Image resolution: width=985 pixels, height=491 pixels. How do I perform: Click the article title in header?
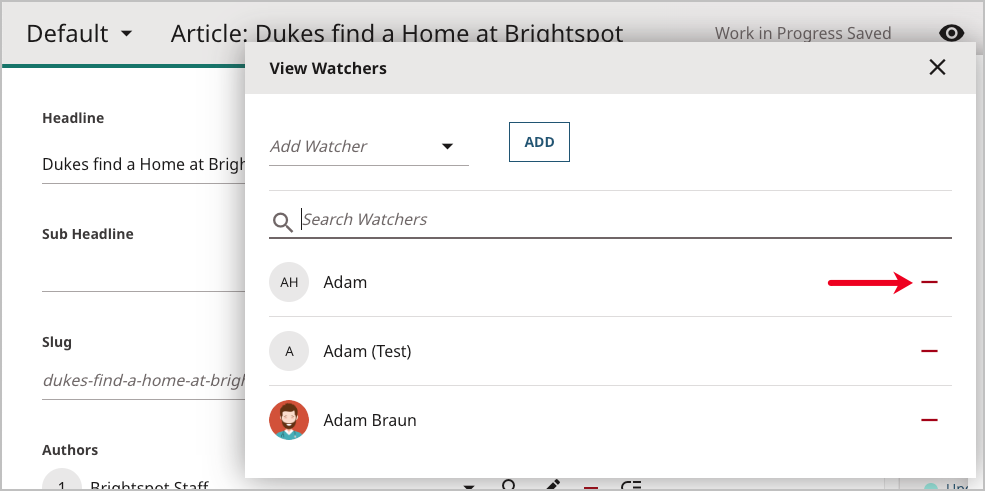click(x=396, y=33)
